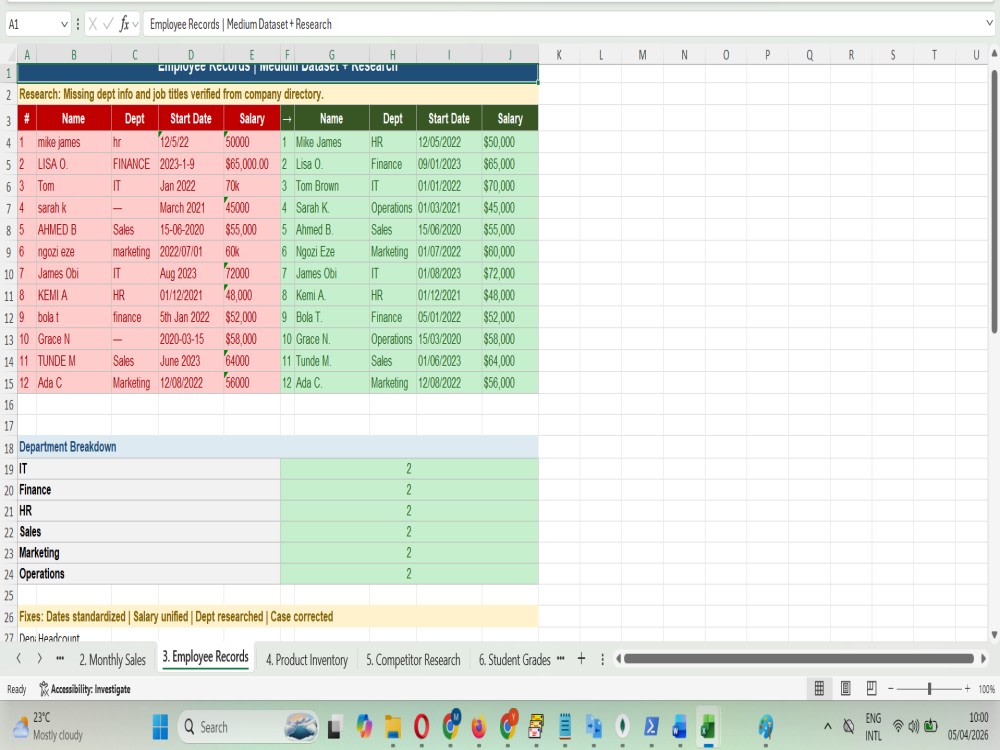Open Opera browser from the taskbar
Screen dimensions: 1000x750
tap(422, 726)
